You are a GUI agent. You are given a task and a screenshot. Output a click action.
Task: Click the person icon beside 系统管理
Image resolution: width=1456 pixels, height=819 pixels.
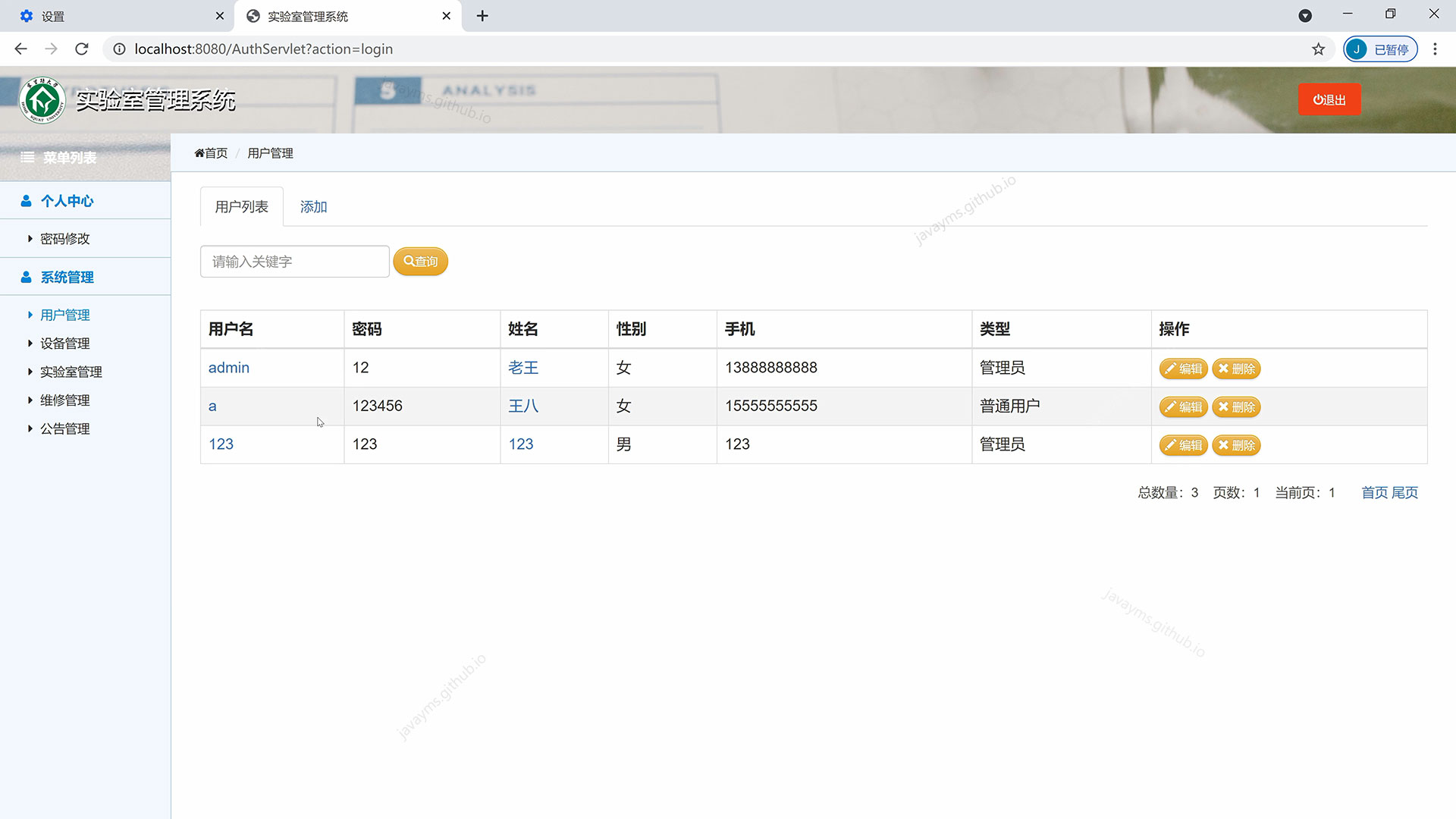click(25, 276)
